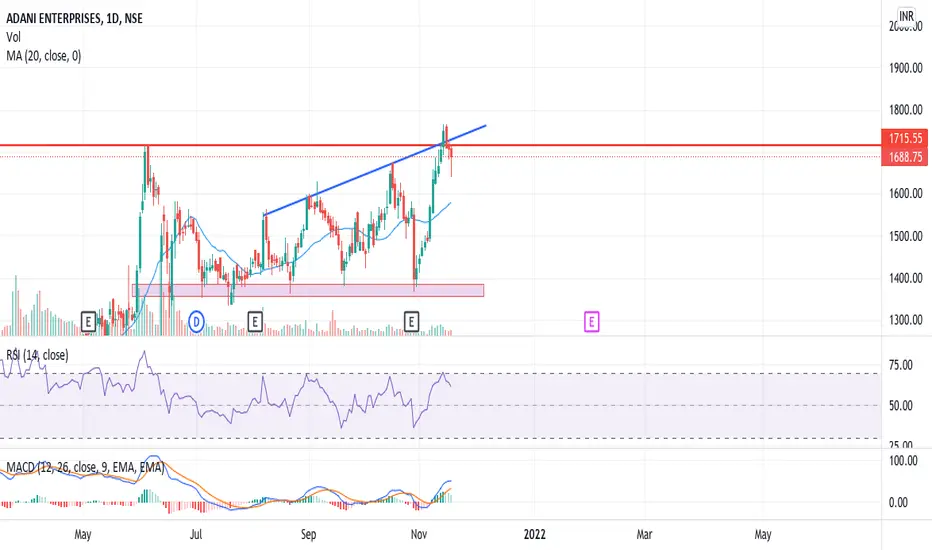Click the first earnings E marker near May
This screenshot has height=550, width=932.
click(88, 322)
